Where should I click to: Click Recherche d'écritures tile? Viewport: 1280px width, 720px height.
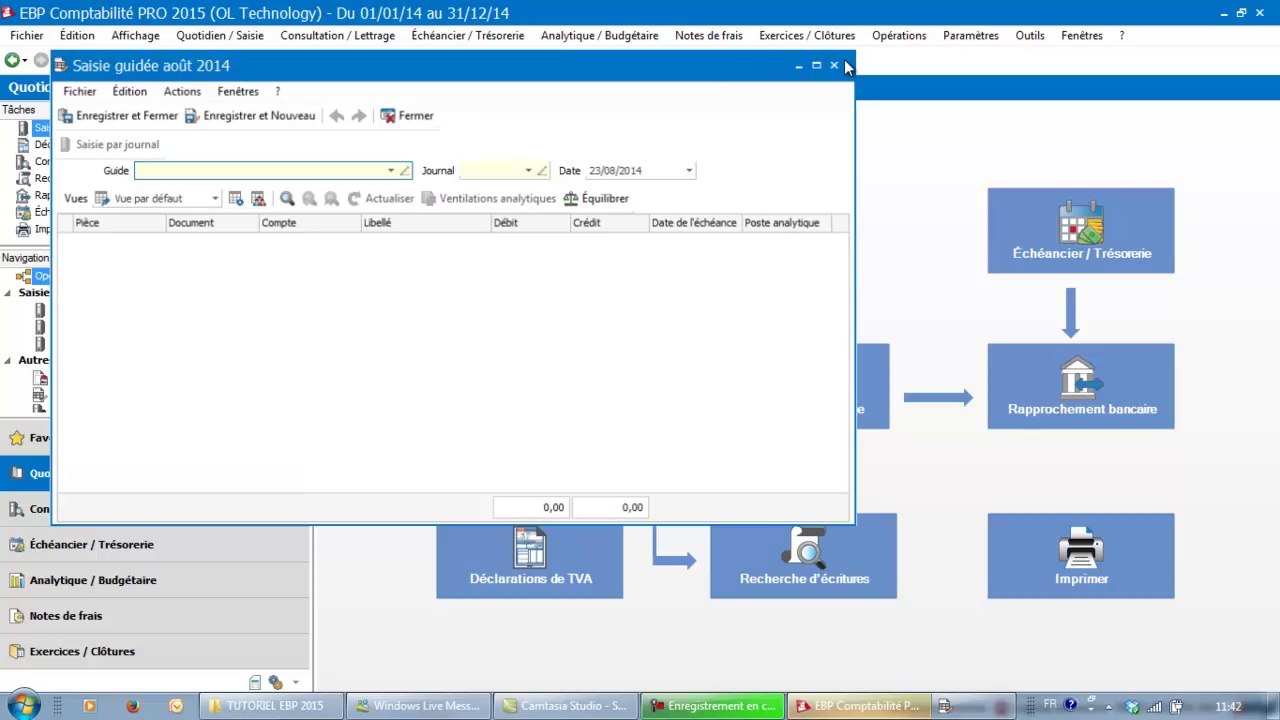click(x=804, y=563)
